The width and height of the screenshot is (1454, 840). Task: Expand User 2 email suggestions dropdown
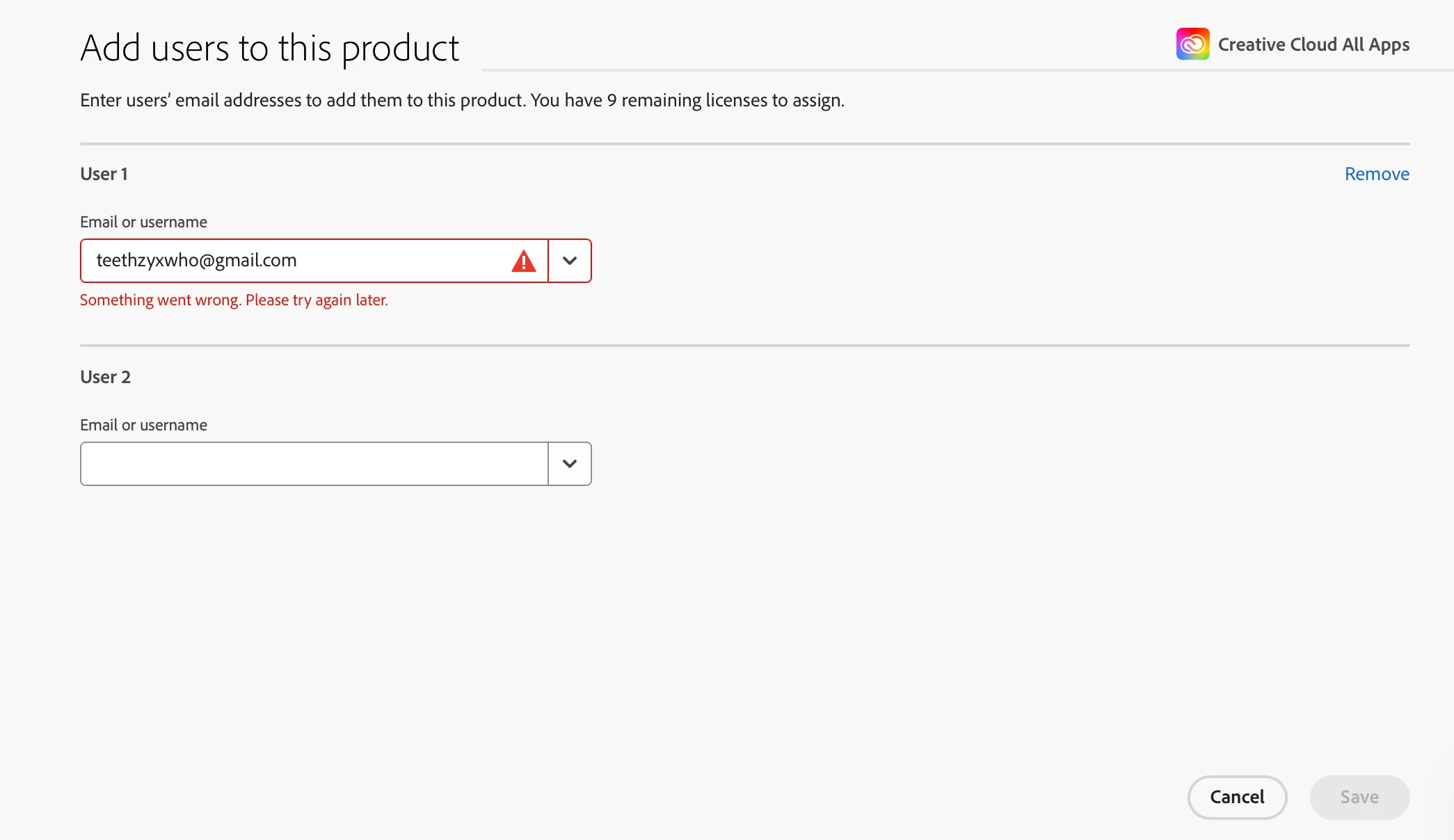pyautogui.click(x=570, y=464)
